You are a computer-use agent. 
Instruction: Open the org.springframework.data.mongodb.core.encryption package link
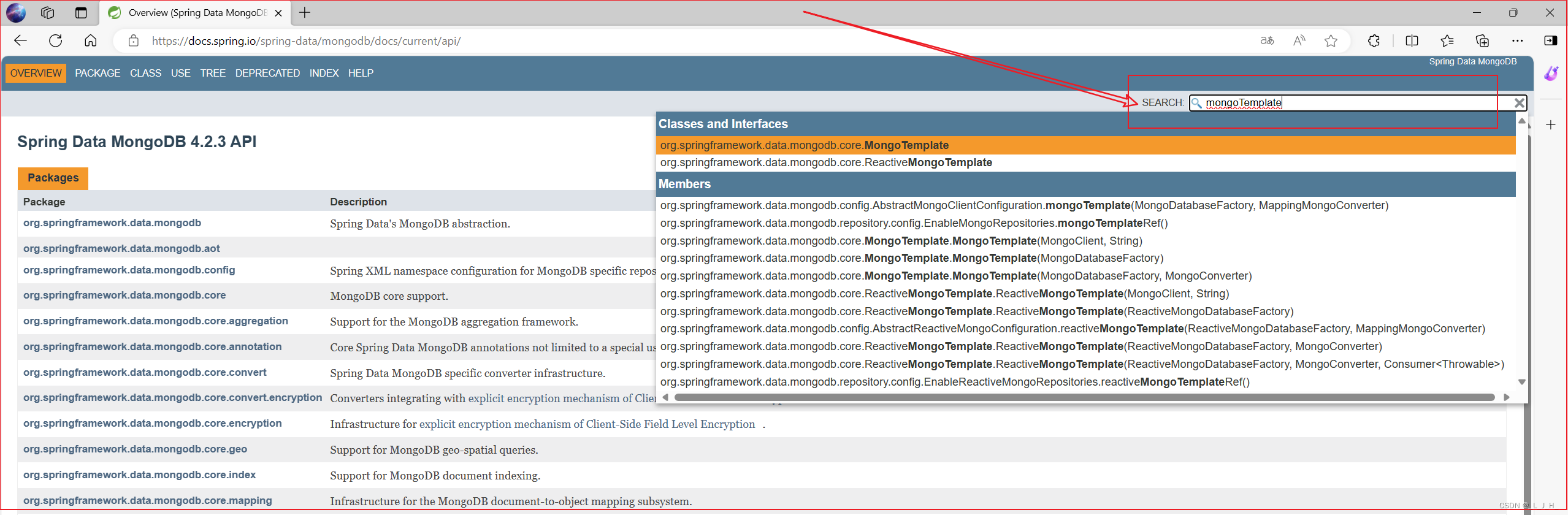click(x=153, y=423)
